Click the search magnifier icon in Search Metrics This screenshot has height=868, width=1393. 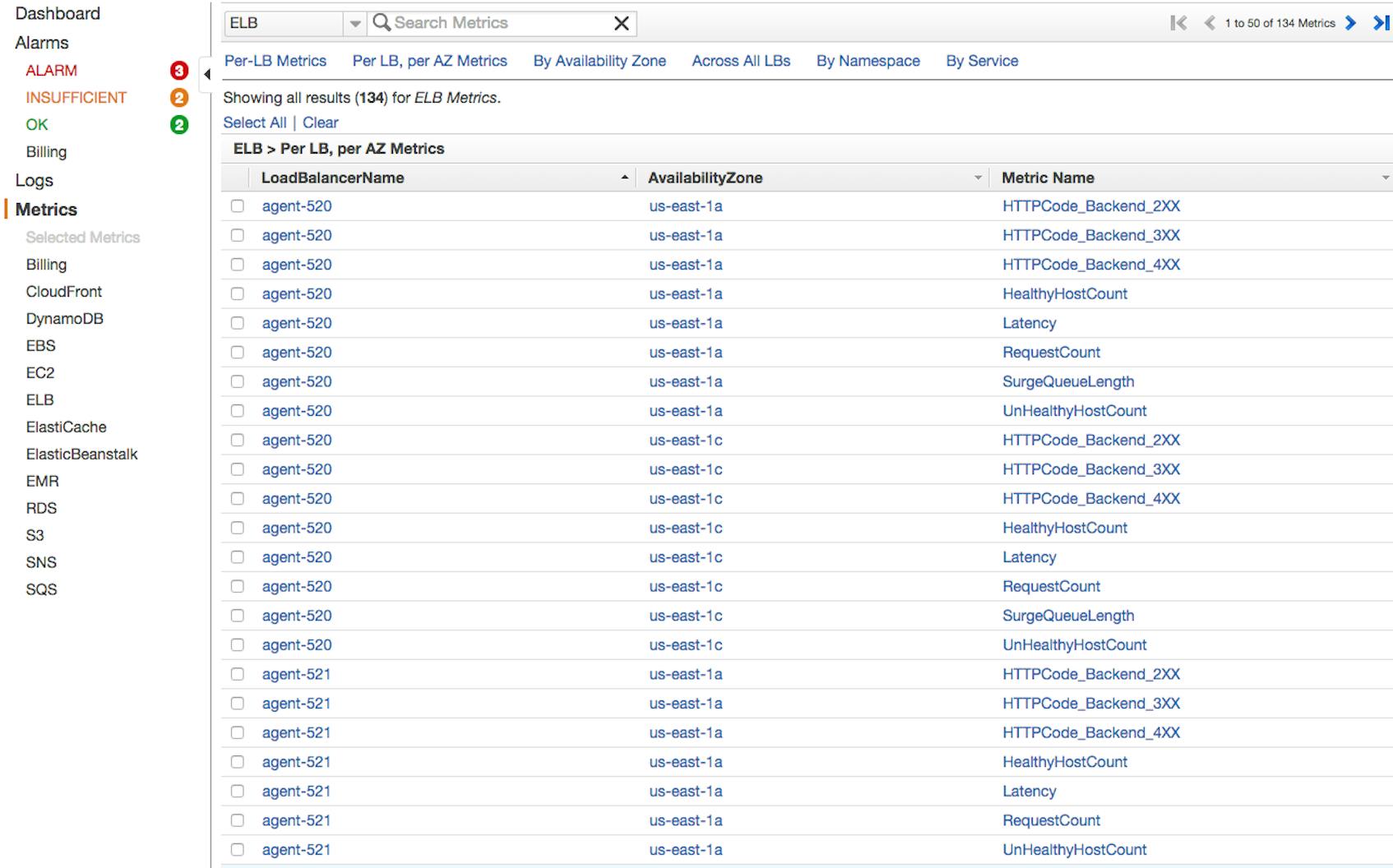381,23
